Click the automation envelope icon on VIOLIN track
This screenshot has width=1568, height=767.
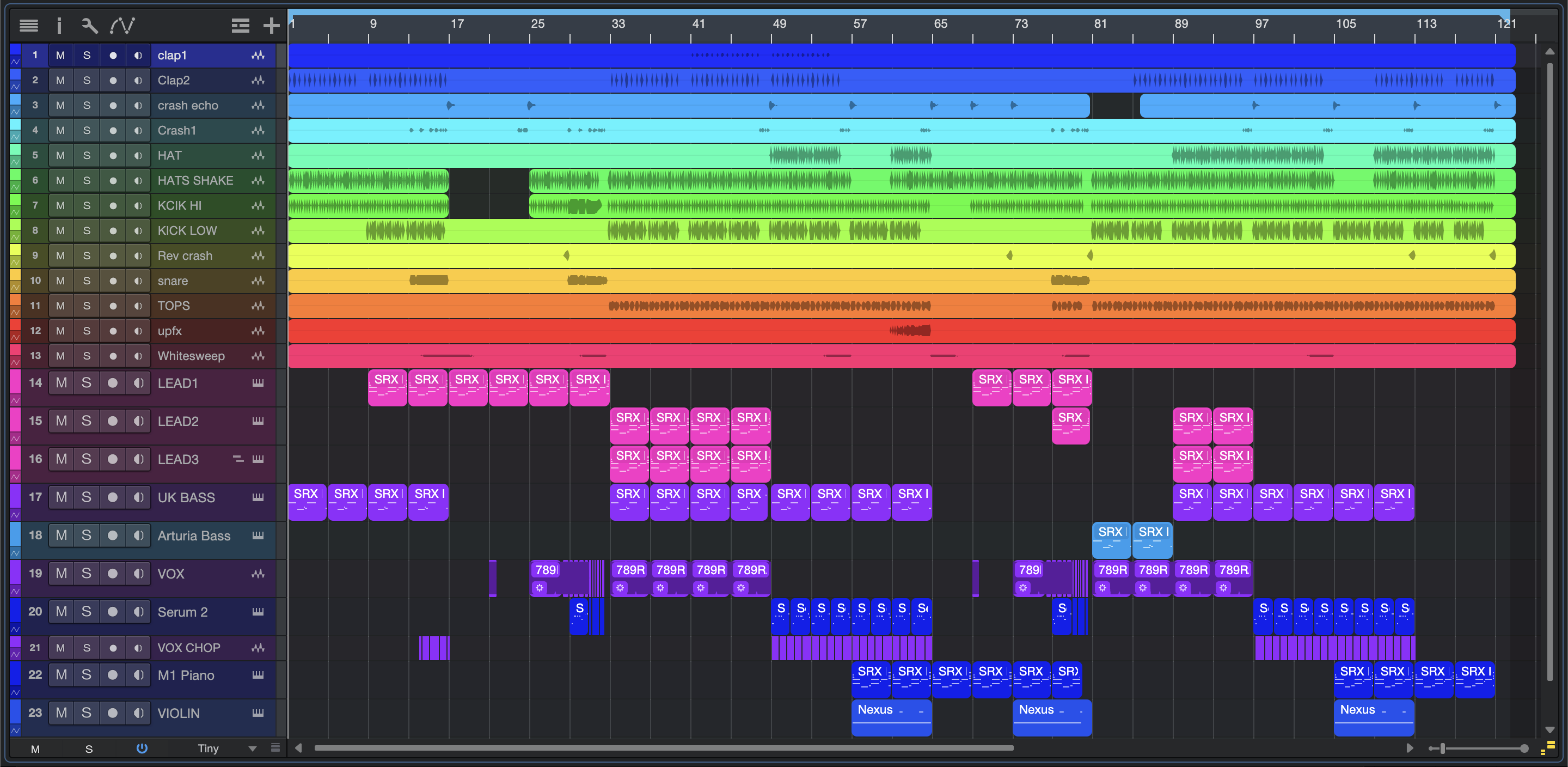[15, 729]
